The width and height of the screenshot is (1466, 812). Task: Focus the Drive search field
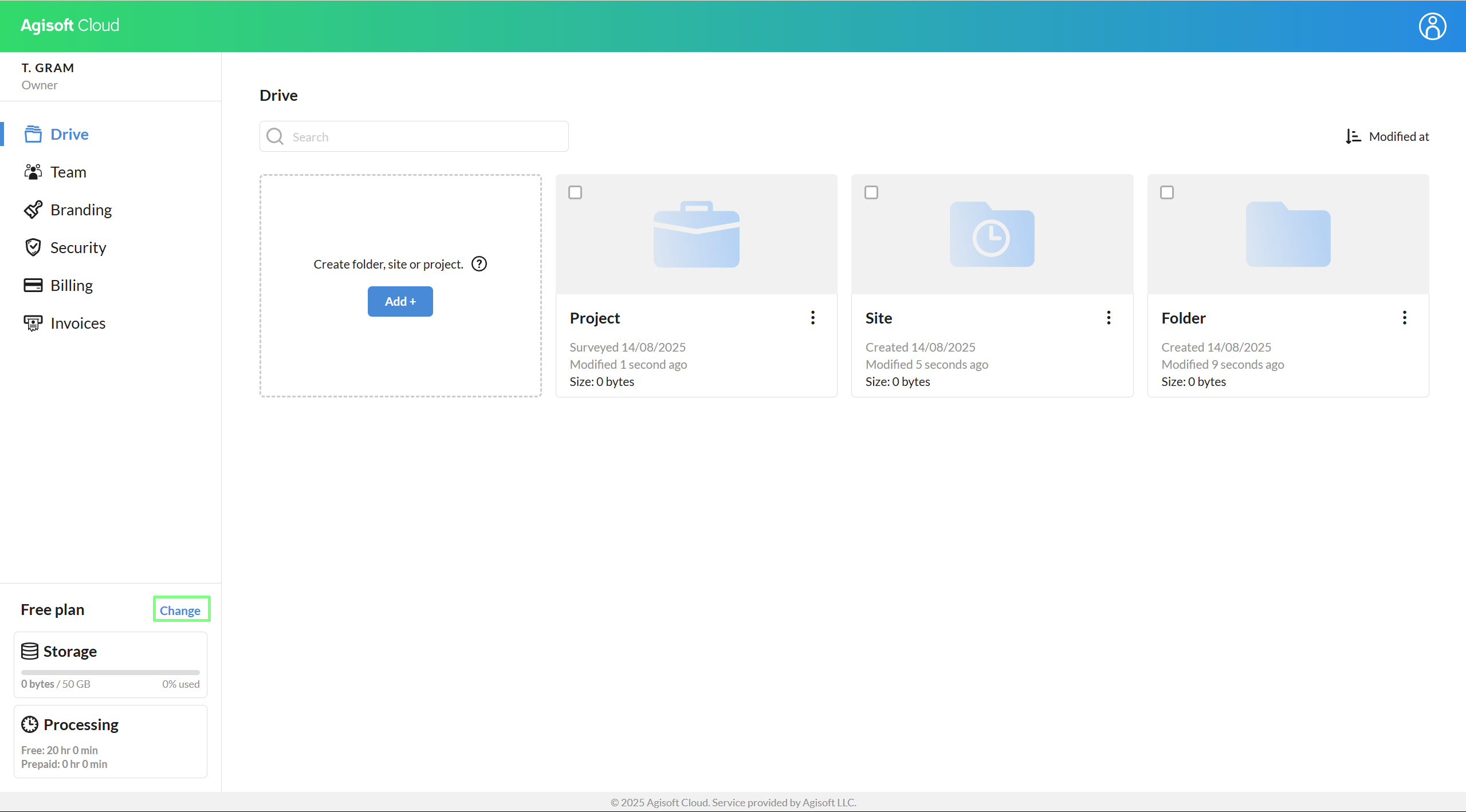point(424,137)
